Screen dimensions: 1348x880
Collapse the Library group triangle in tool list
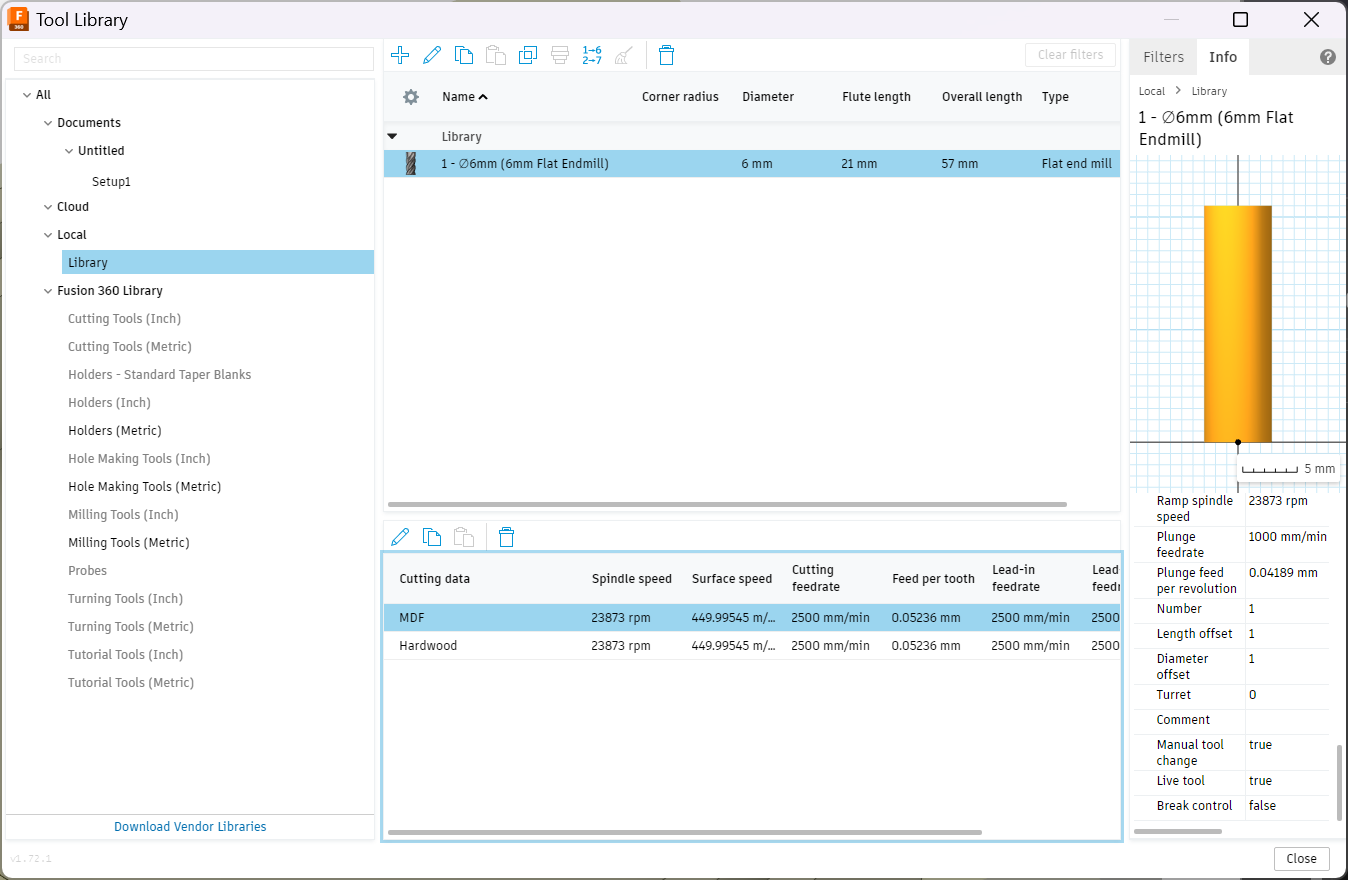click(x=392, y=136)
